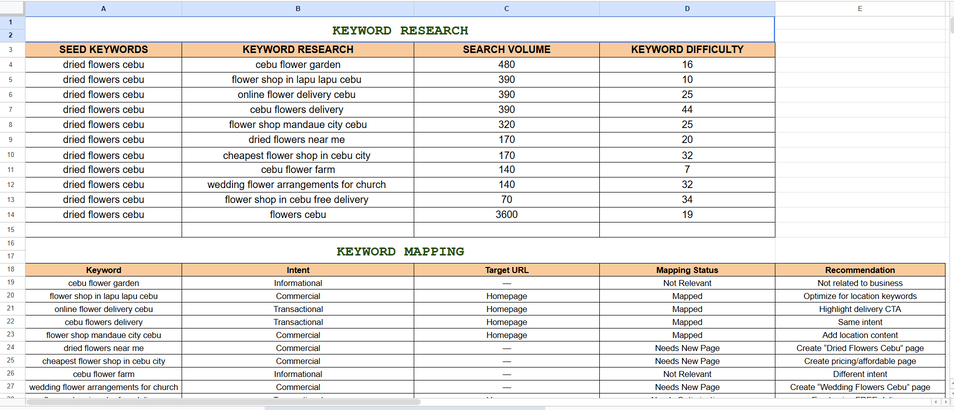
Task: Click 'Needs New Page' status in row 24
Action: point(687,349)
